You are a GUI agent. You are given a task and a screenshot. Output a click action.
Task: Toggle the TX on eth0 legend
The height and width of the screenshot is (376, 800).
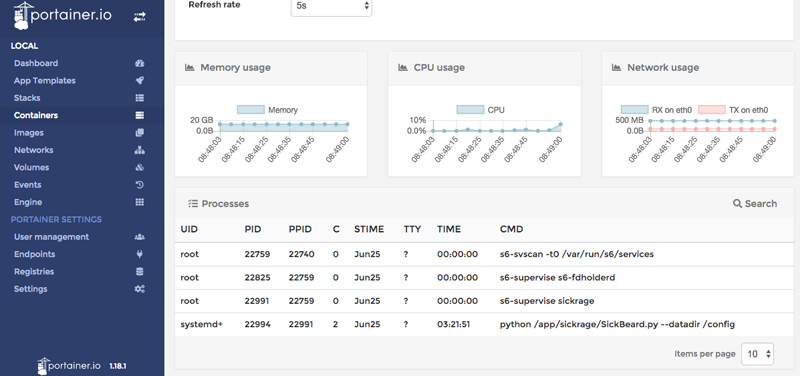pyautogui.click(x=733, y=110)
